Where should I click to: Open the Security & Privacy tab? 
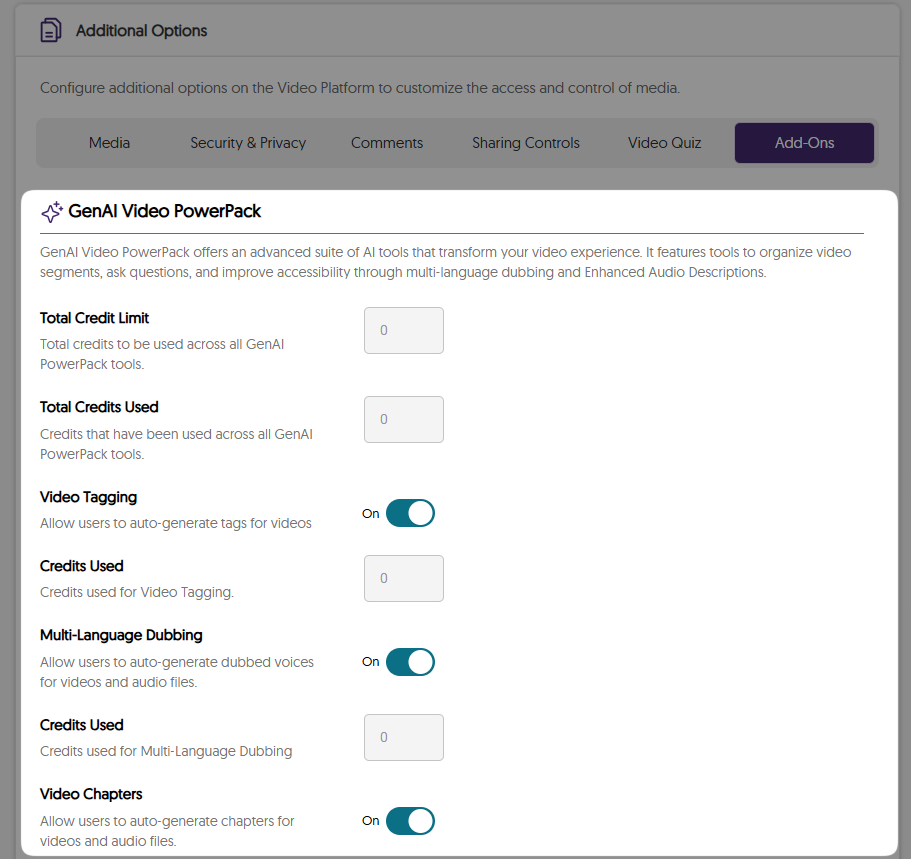pyautogui.click(x=248, y=143)
